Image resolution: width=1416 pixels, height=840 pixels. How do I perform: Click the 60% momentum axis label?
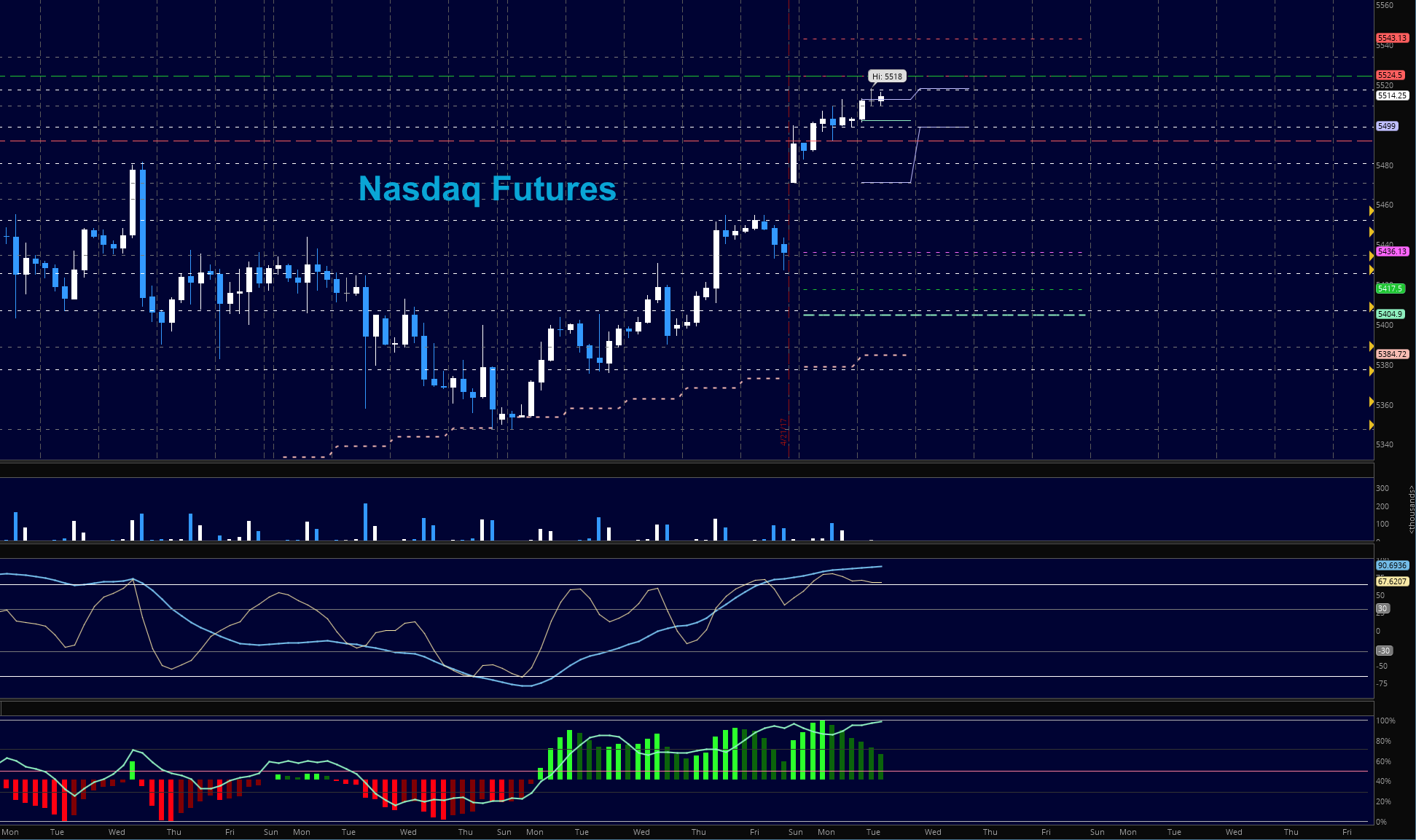click(x=1383, y=761)
